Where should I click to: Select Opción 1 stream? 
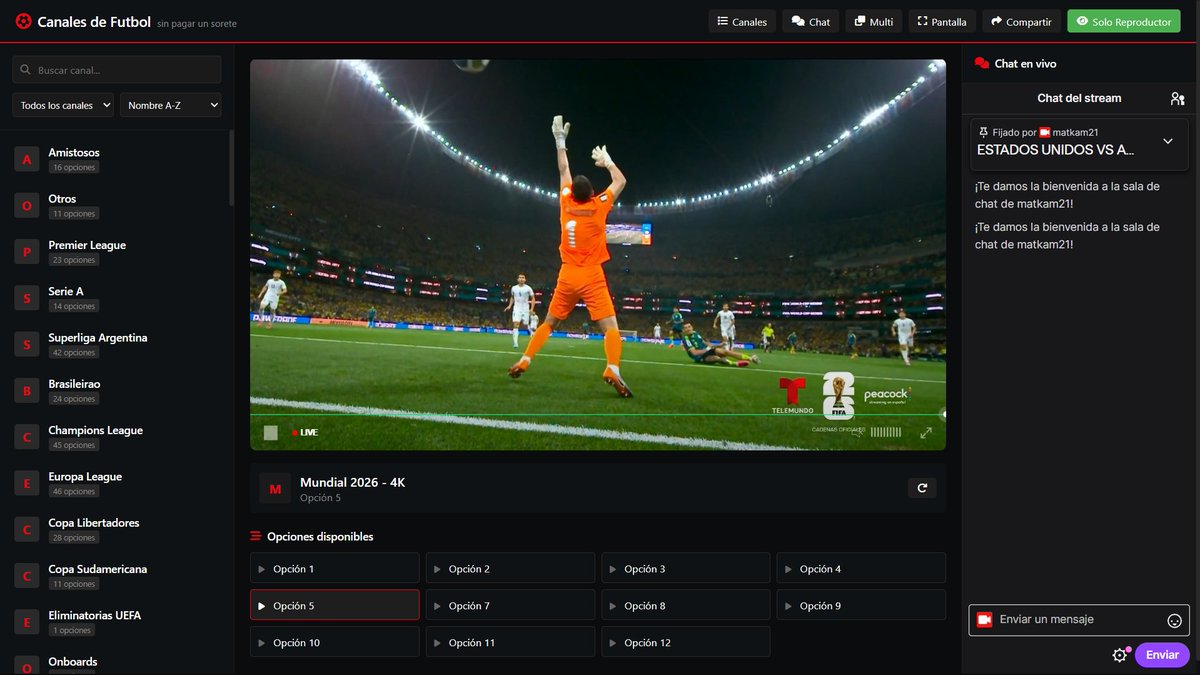pos(334,568)
